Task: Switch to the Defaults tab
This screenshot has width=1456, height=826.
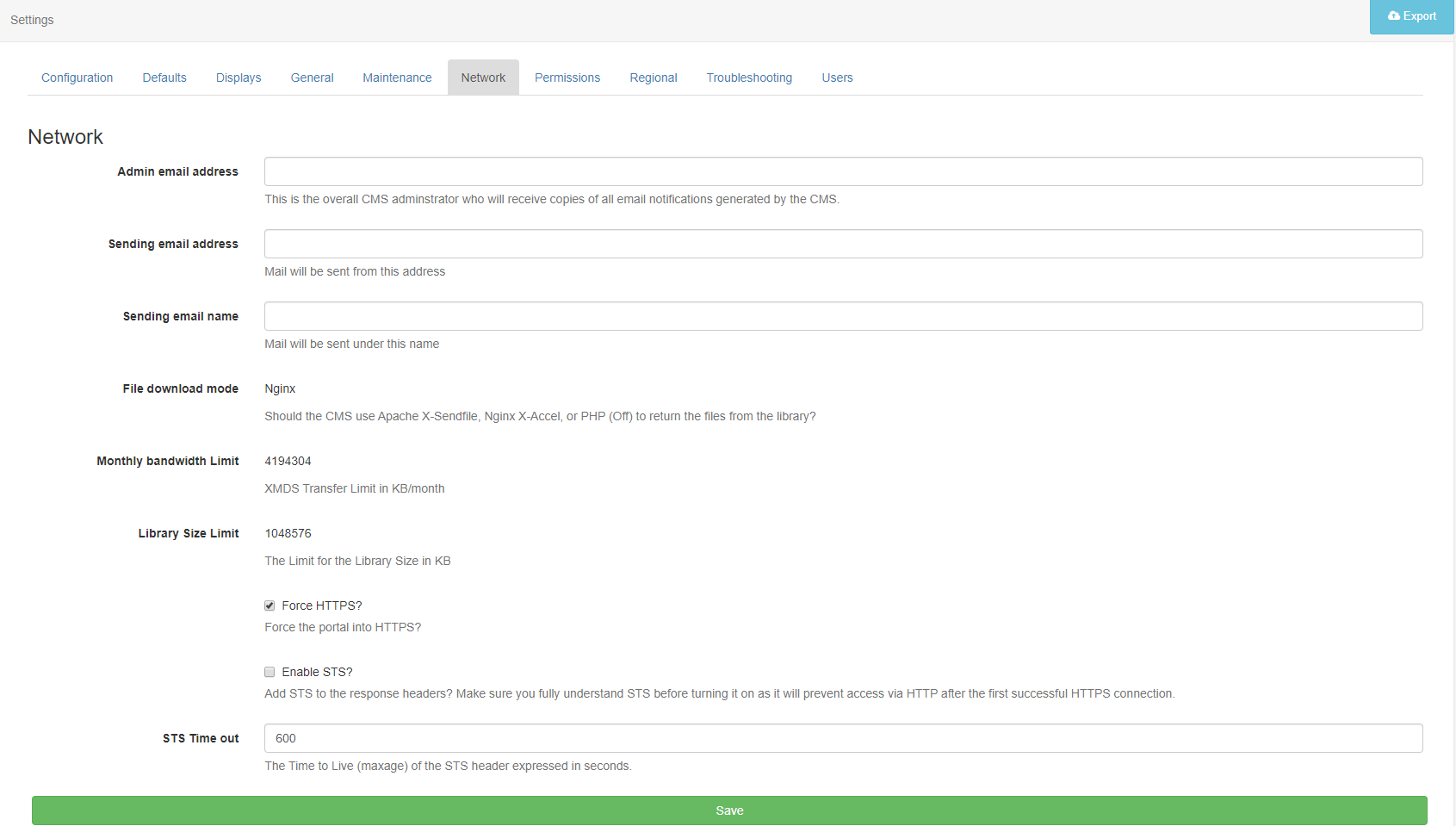Action: pos(164,78)
